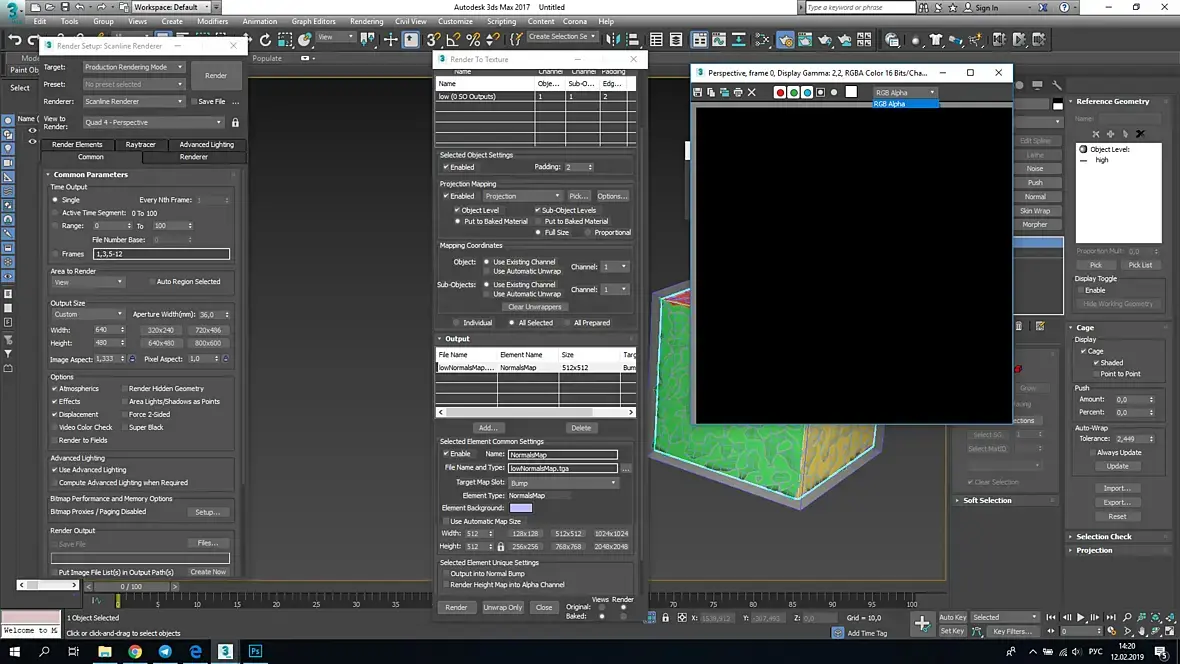The width and height of the screenshot is (1180, 664).
Task: Clear the rendered frame with X icon
Action: click(751, 93)
